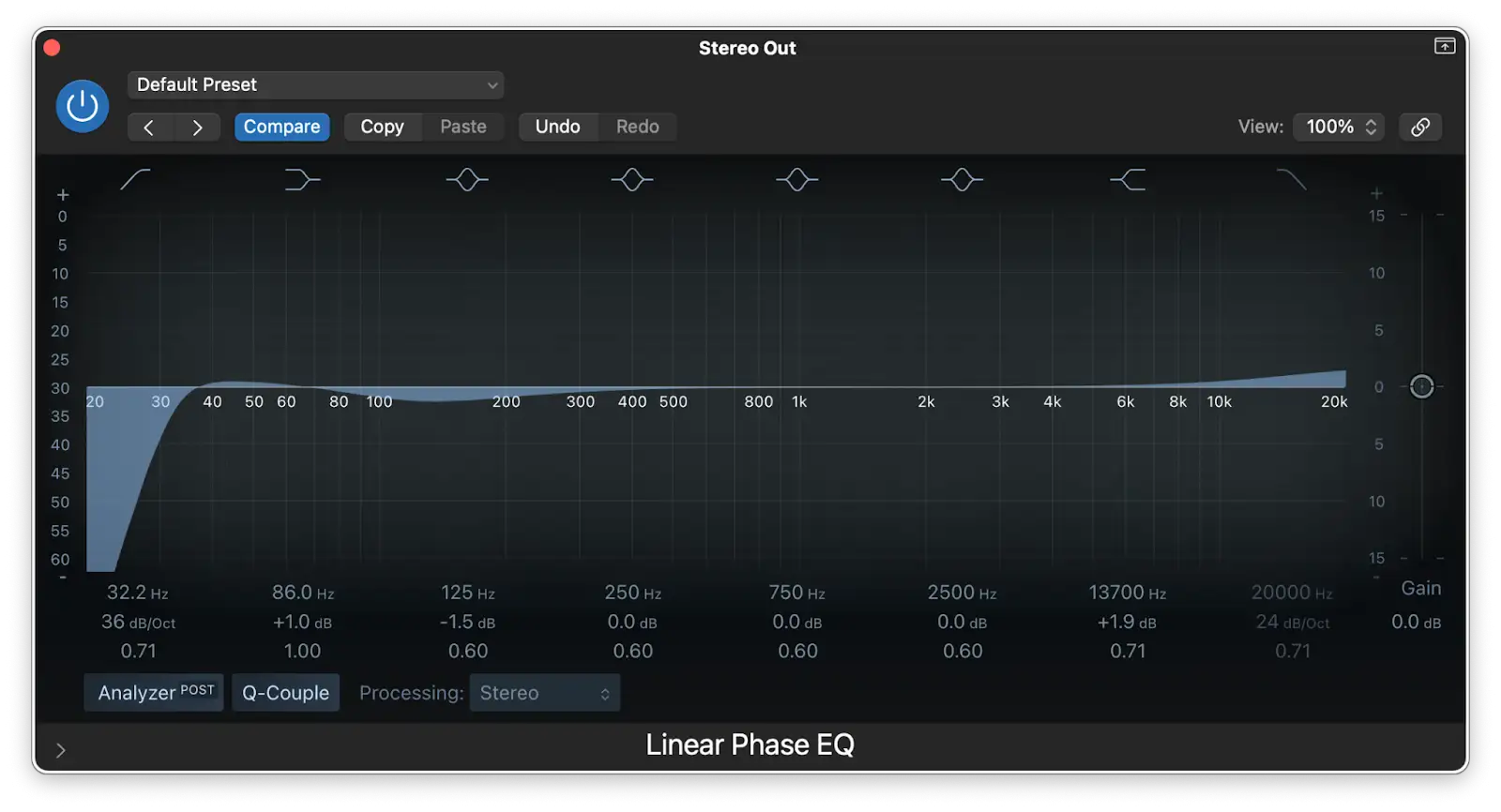Open the Processing Stereo dropdown
The height and width of the screenshot is (812, 1501).
[x=544, y=693]
